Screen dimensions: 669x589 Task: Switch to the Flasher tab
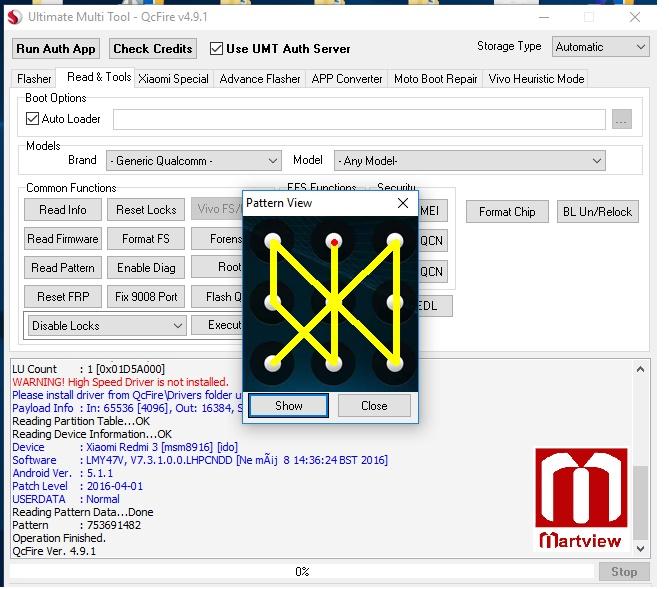[x=34, y=79]
